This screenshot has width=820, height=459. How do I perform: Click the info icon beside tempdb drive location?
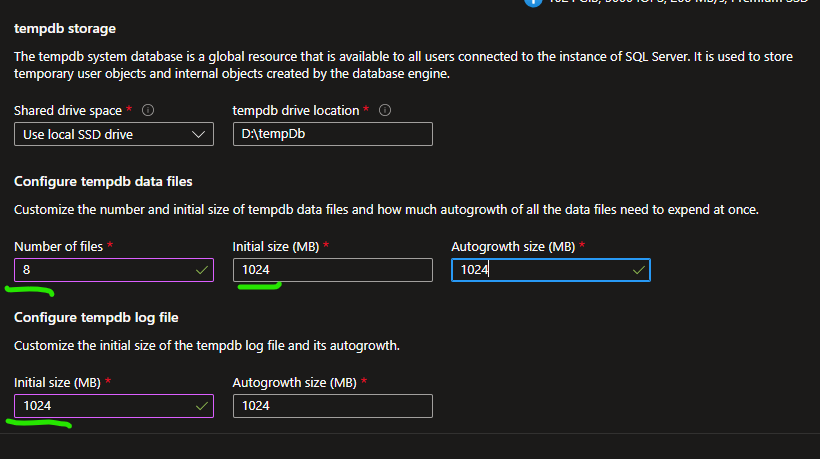(385, 110)
